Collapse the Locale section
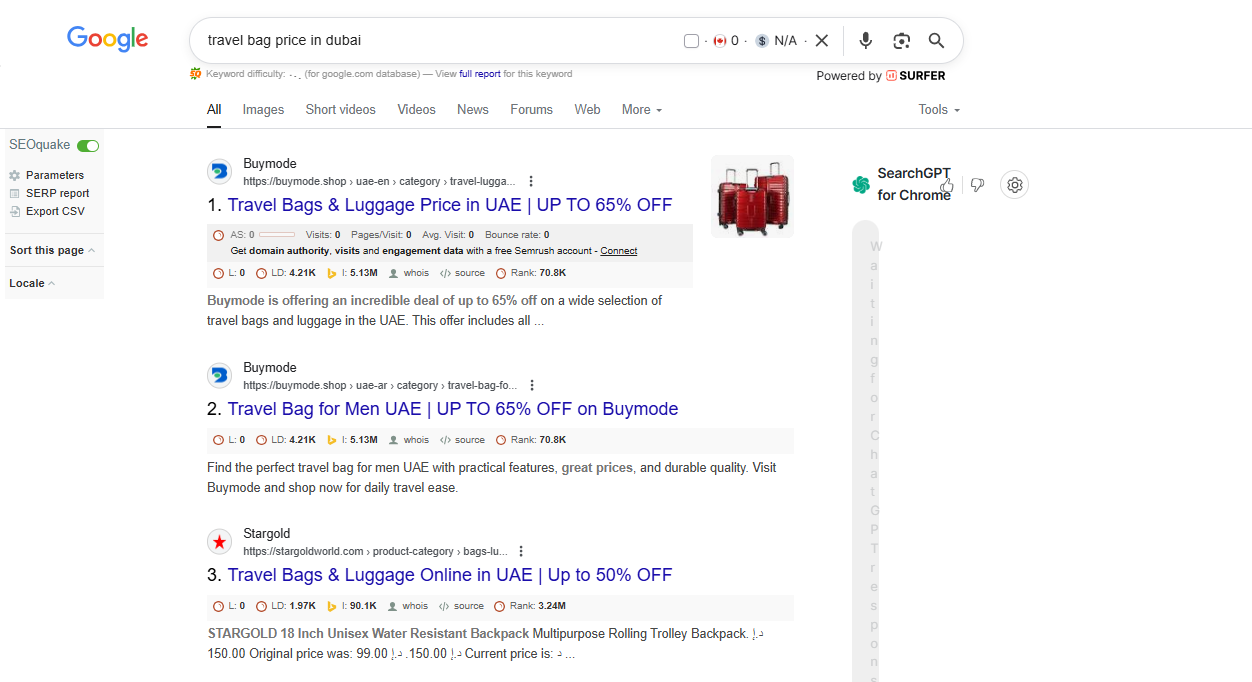The width and height of the screenshot is (1252, 682). click(32, 284)
